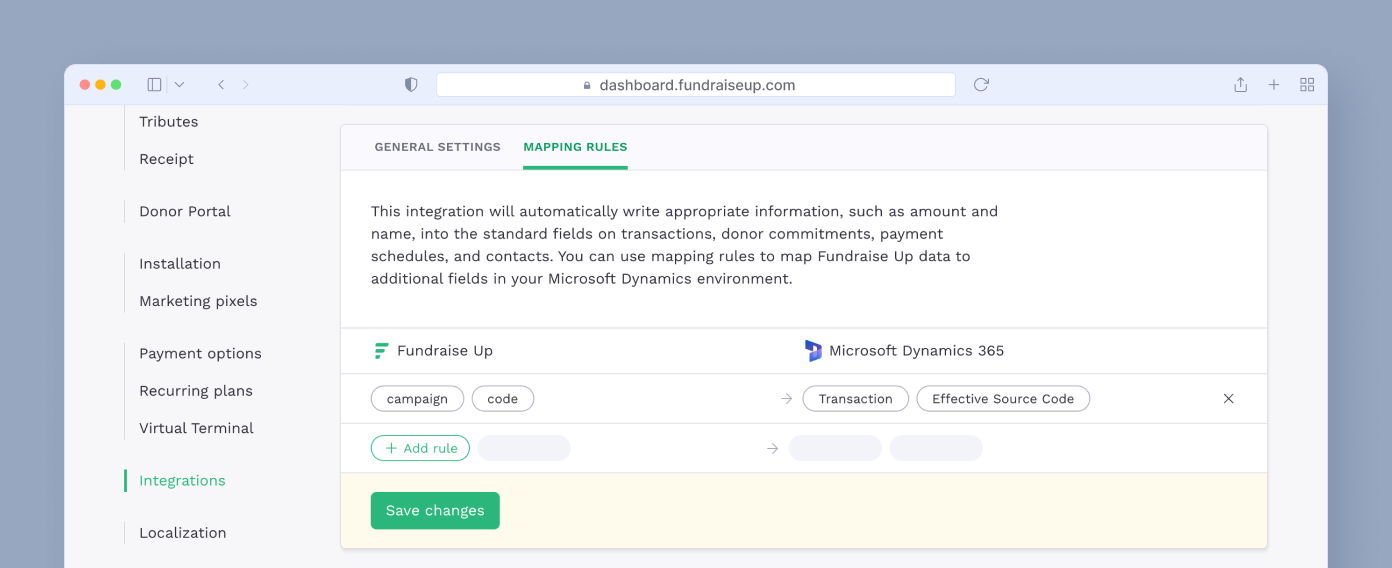
Task: Open Recurring plans in the sidebar
Action: click(x=196, y=391)
